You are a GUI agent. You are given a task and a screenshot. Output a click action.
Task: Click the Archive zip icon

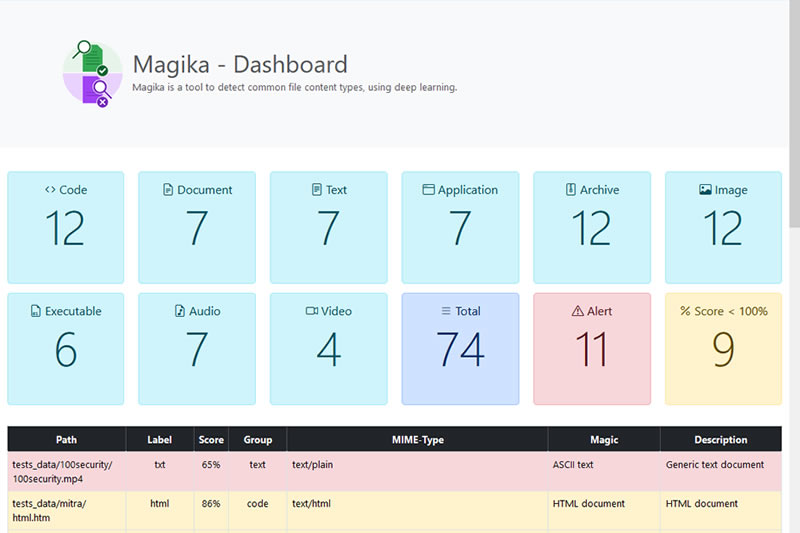[571, 190]
